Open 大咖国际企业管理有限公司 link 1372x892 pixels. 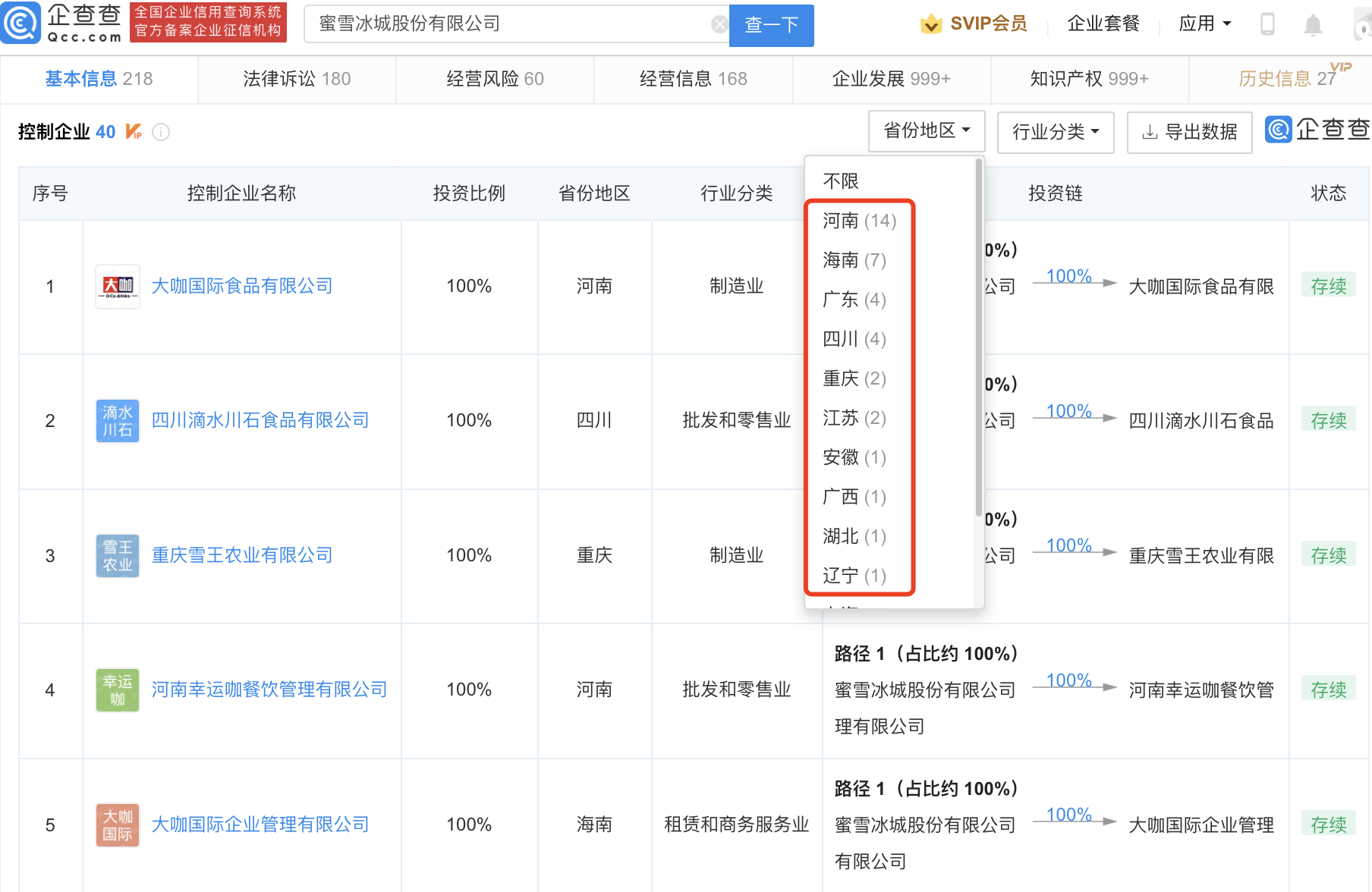point(260,824)
